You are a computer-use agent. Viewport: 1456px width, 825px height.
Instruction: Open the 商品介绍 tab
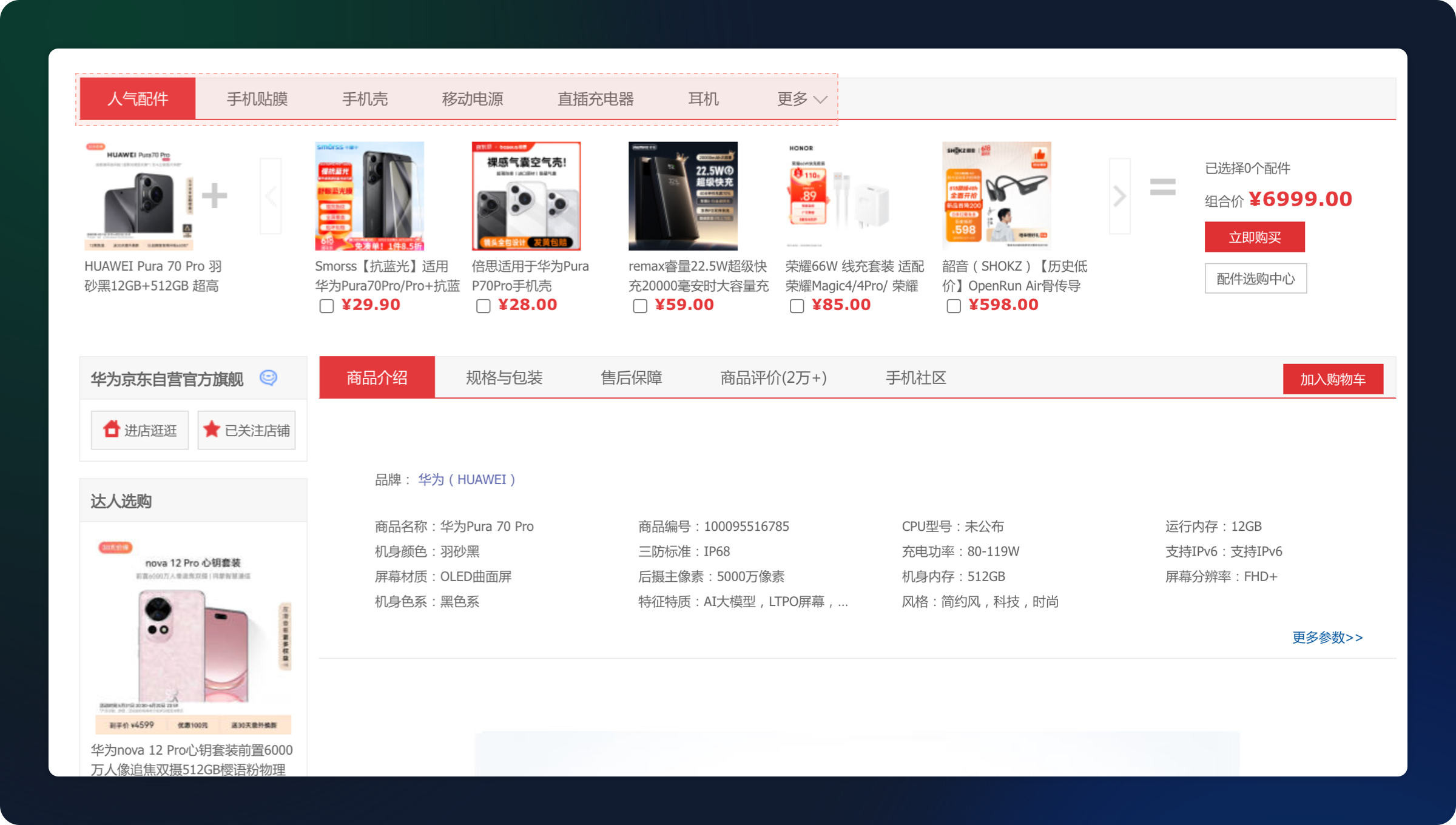[x=377, y=377]
